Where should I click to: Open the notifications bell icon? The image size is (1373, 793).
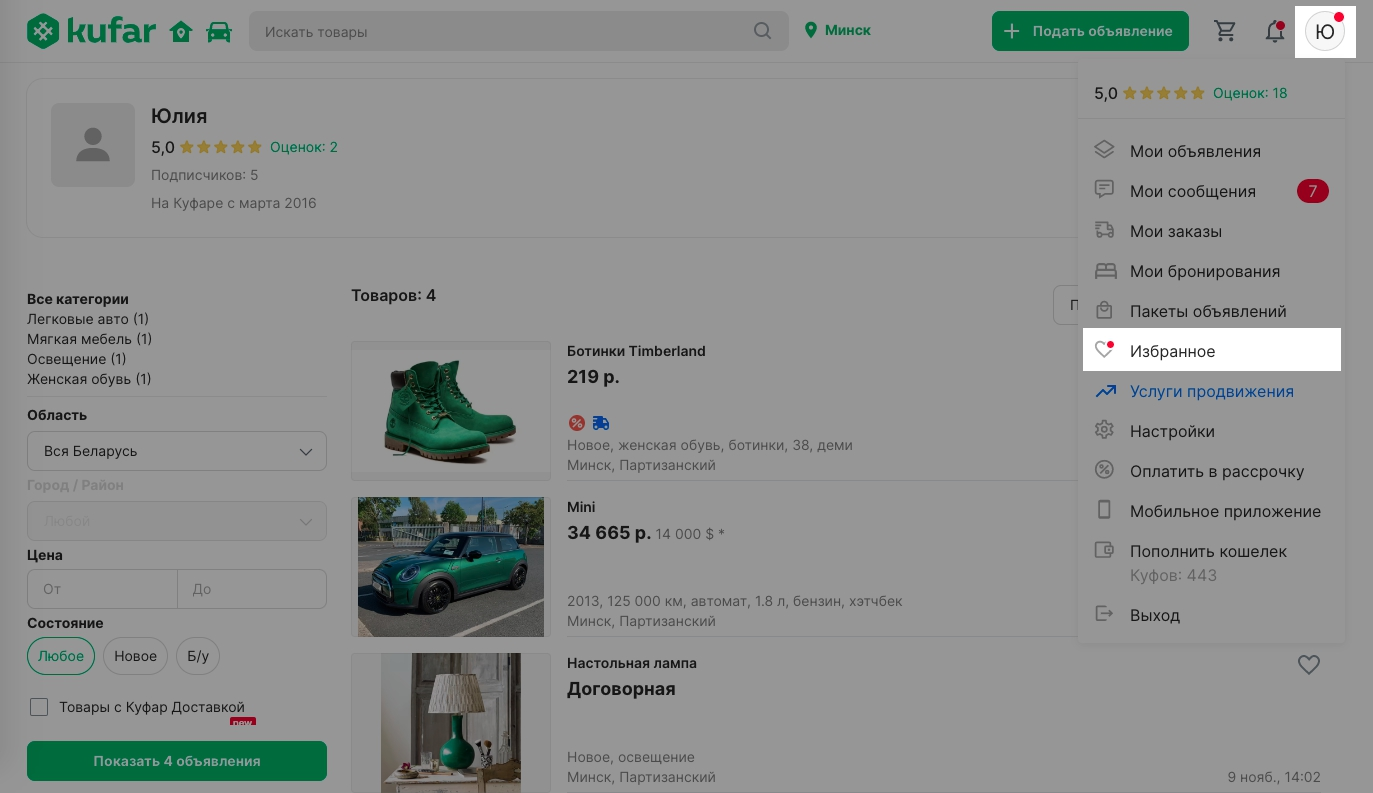(x=1275, y=31)
